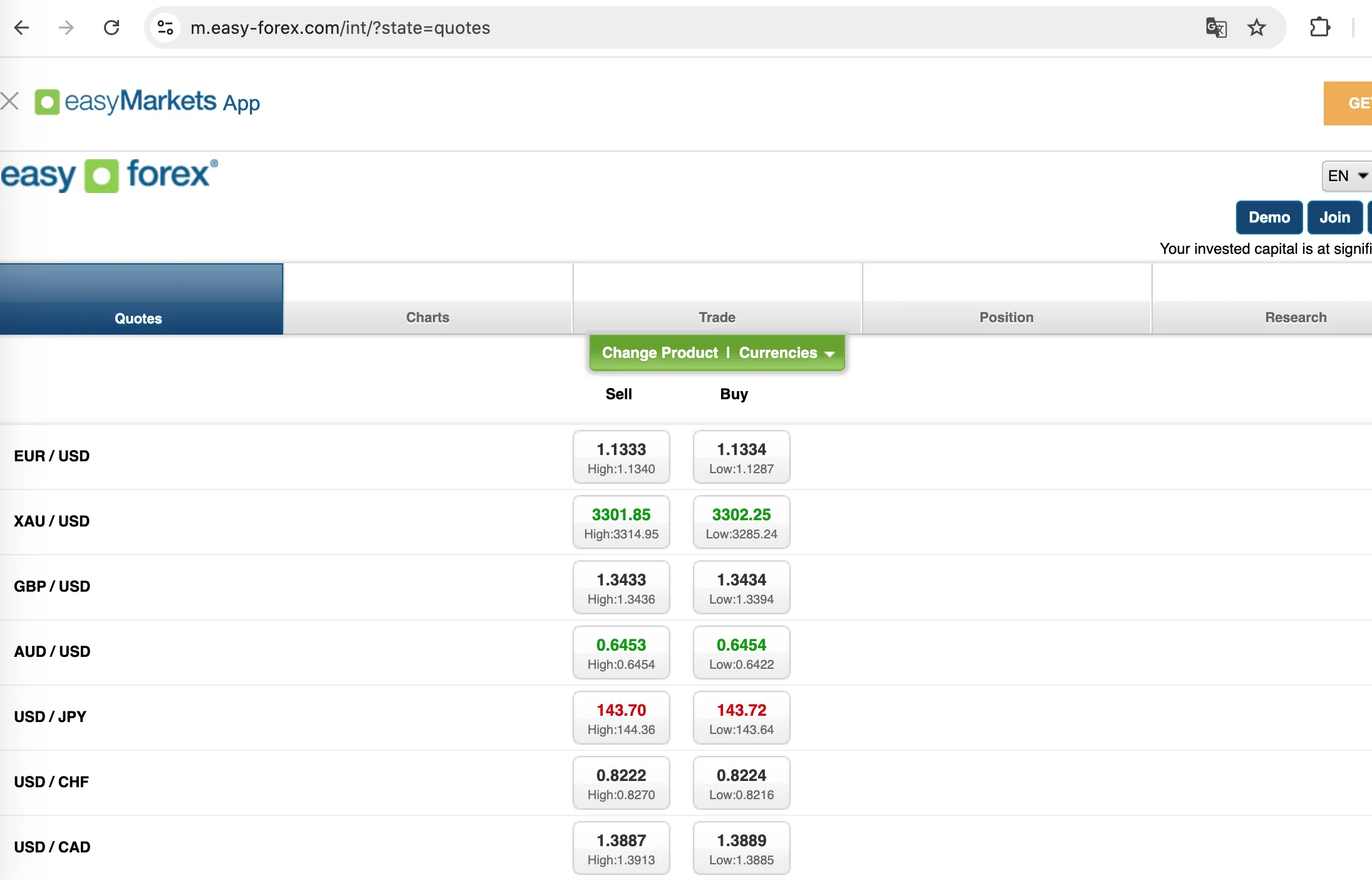The height and width of the screenshot is (880, 1372).
Task: Select the EUR / USD pair label
Action: 52,456
